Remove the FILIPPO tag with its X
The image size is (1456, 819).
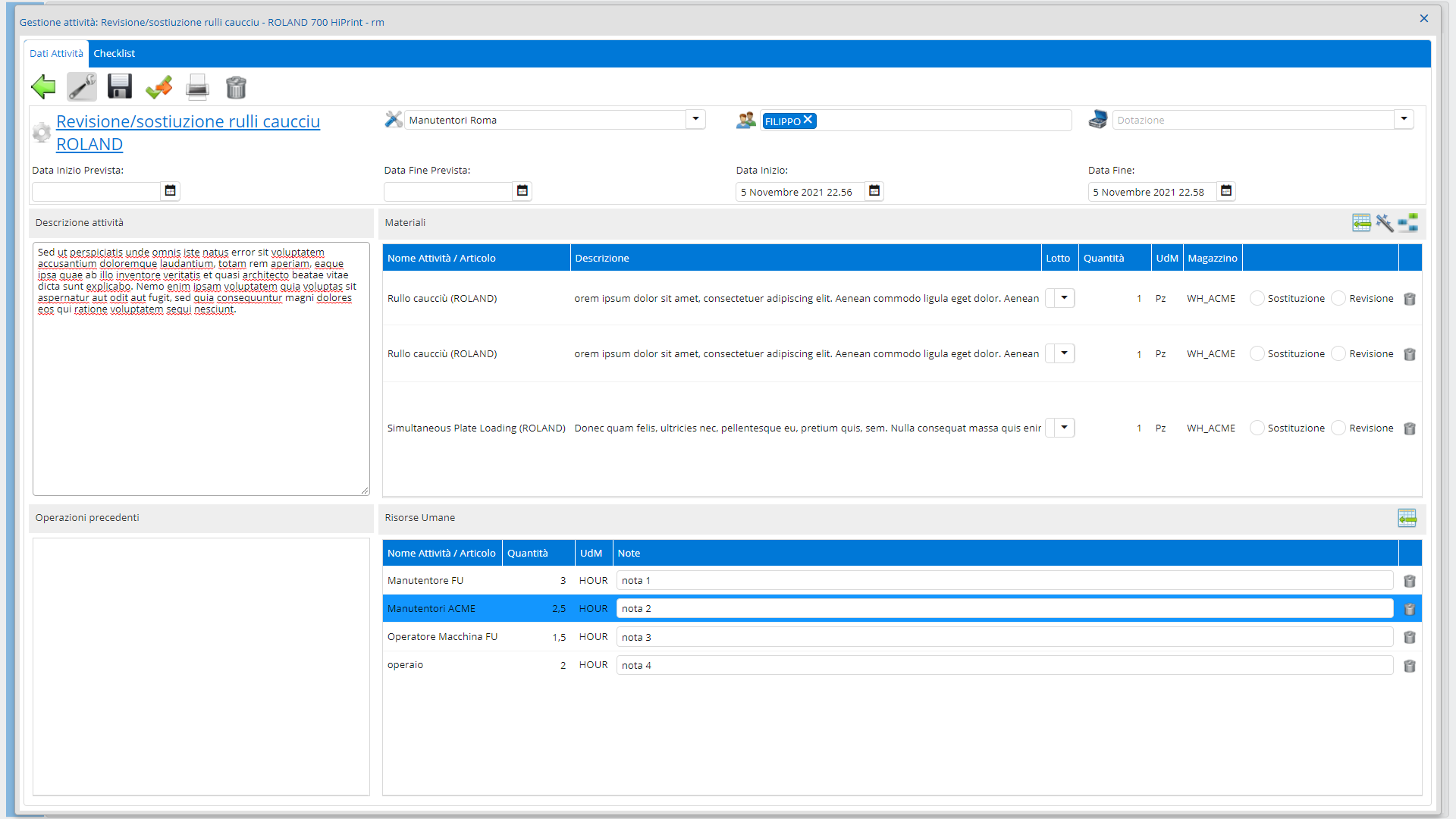point(808,120)
